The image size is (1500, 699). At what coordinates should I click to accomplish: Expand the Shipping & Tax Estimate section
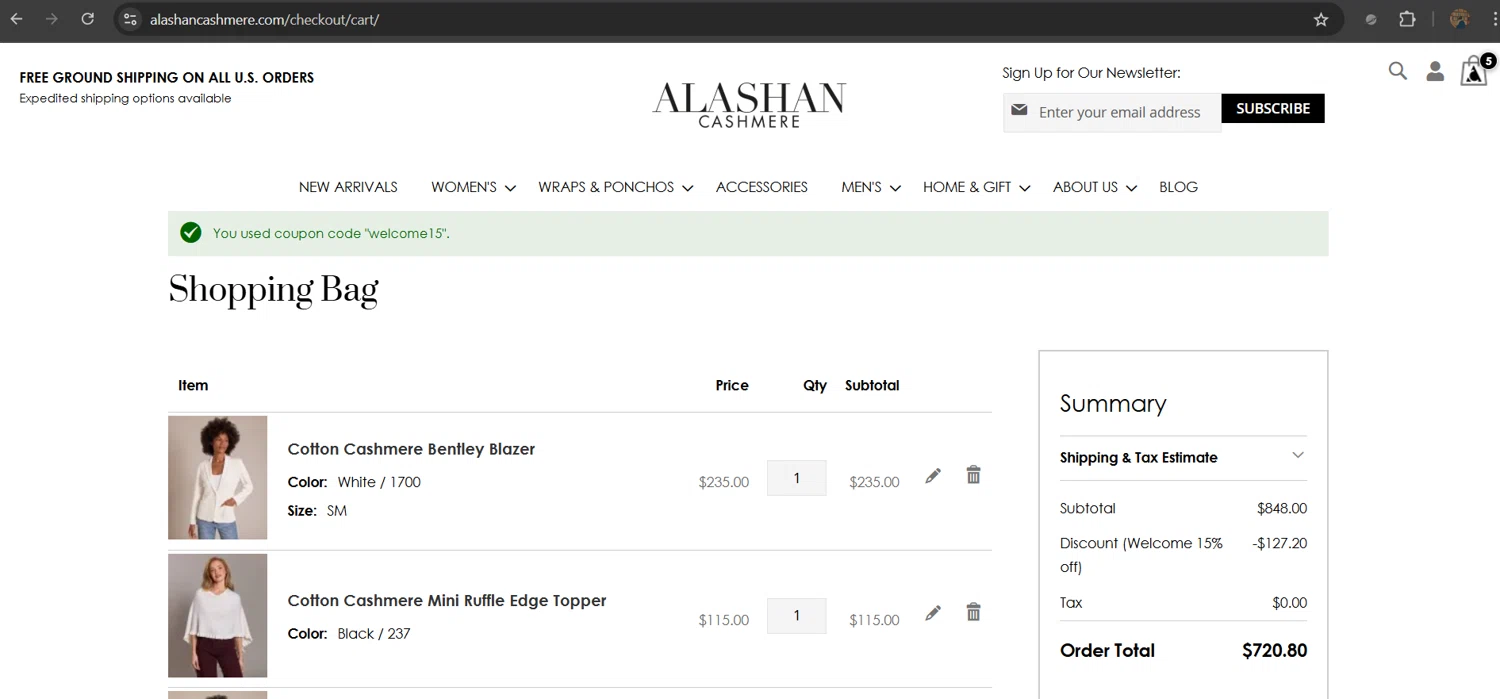pyautogui.click(x=1183, y=457)
